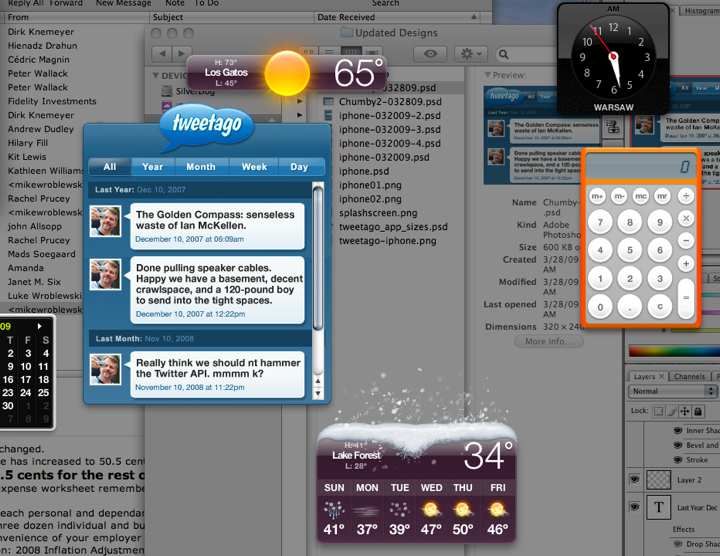Click the Warsaw clock widget face
Screen dimensions: 720x556
pyautogui.click(x=613, y=57)
